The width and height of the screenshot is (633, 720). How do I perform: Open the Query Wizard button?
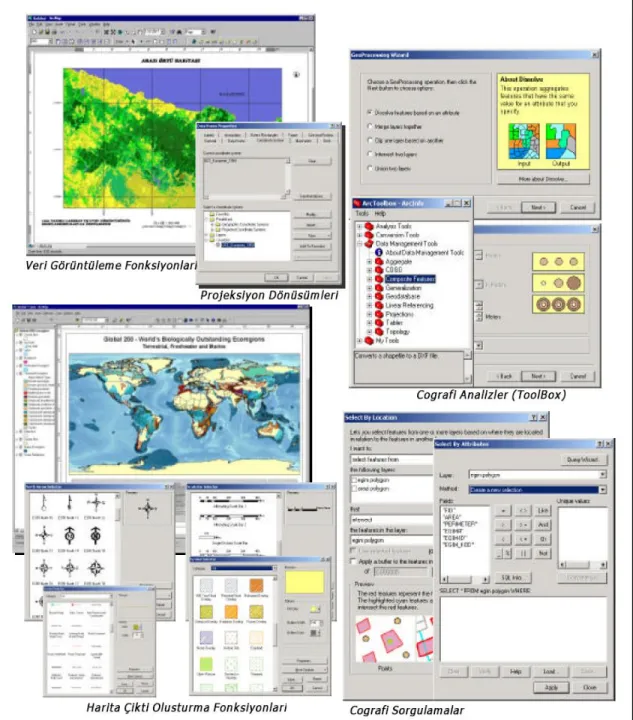tap(584, 460)
